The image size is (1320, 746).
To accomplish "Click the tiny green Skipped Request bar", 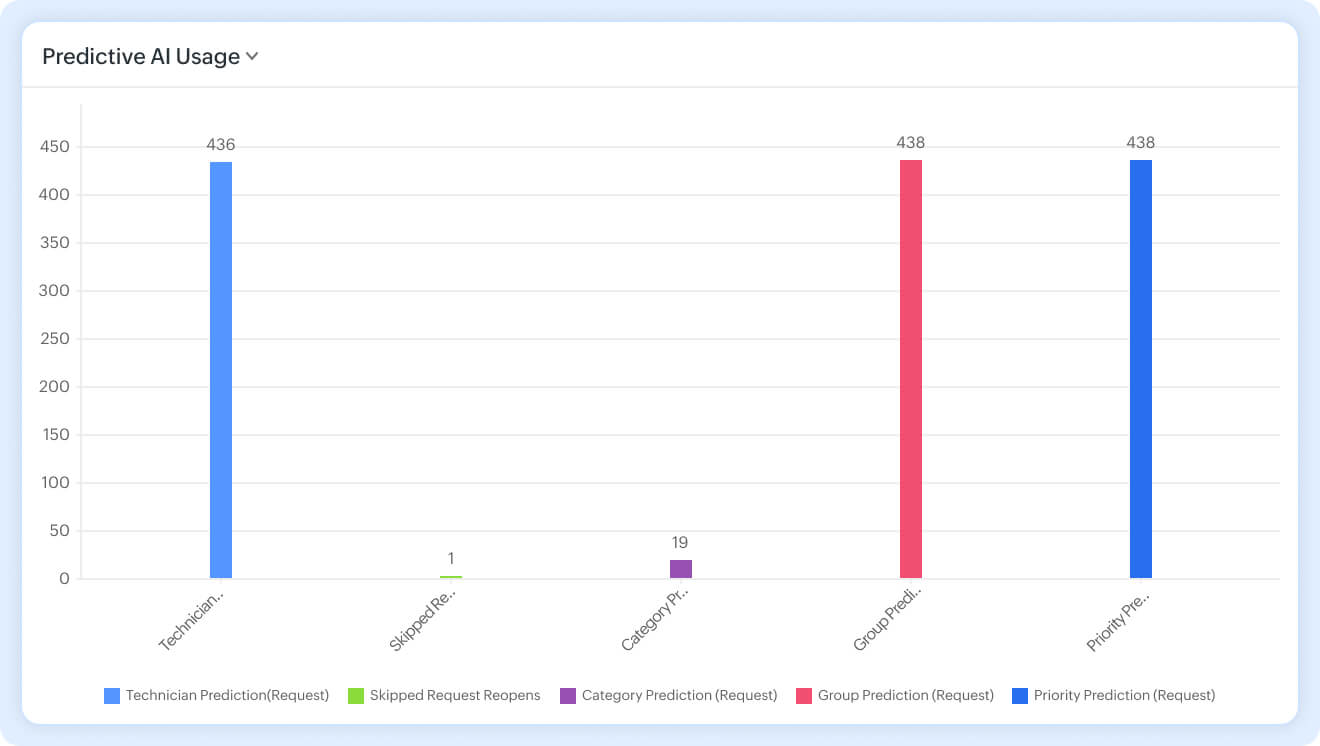I will tap(451, 577).
